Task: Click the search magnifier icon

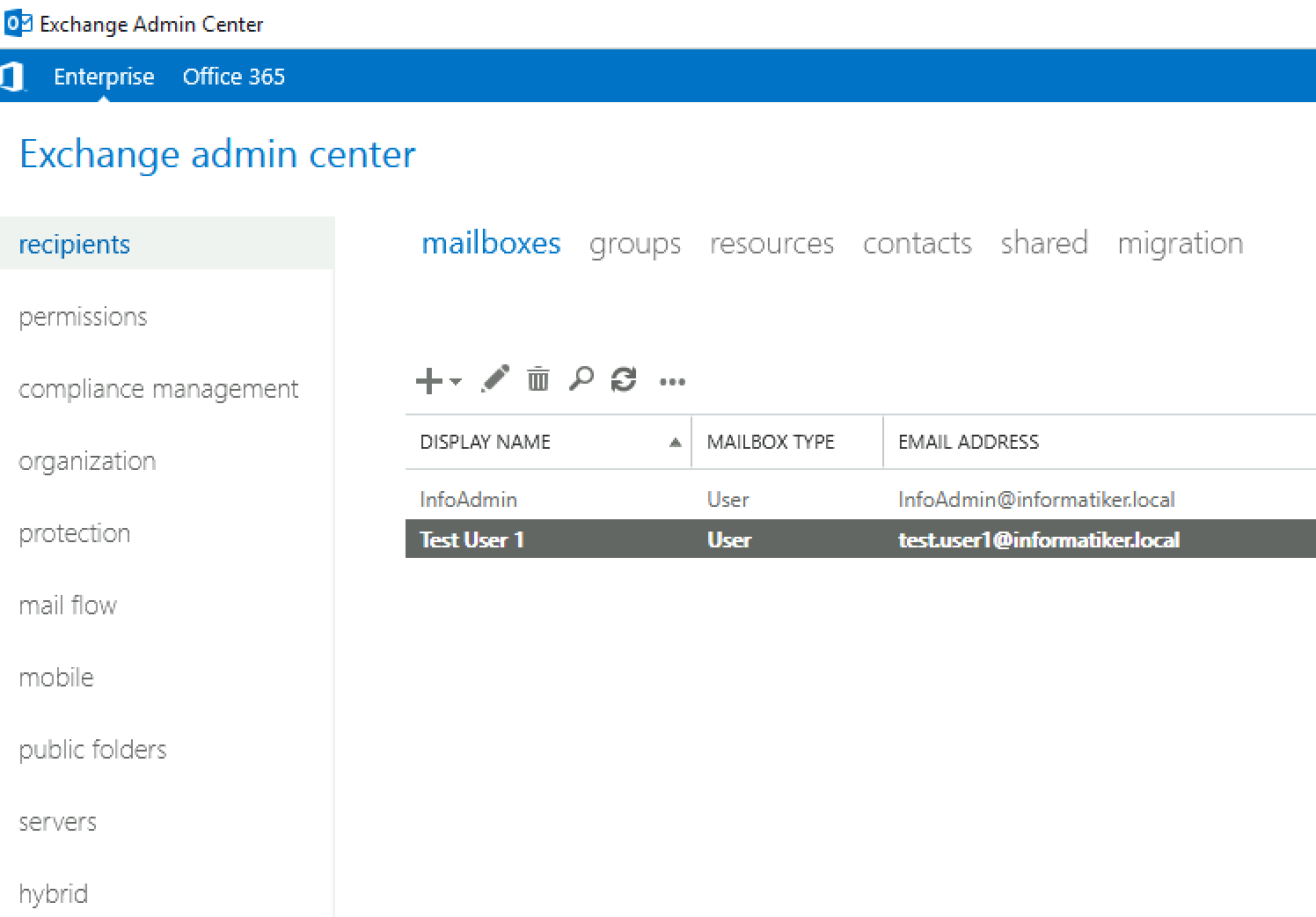Action: coord(581,379)
